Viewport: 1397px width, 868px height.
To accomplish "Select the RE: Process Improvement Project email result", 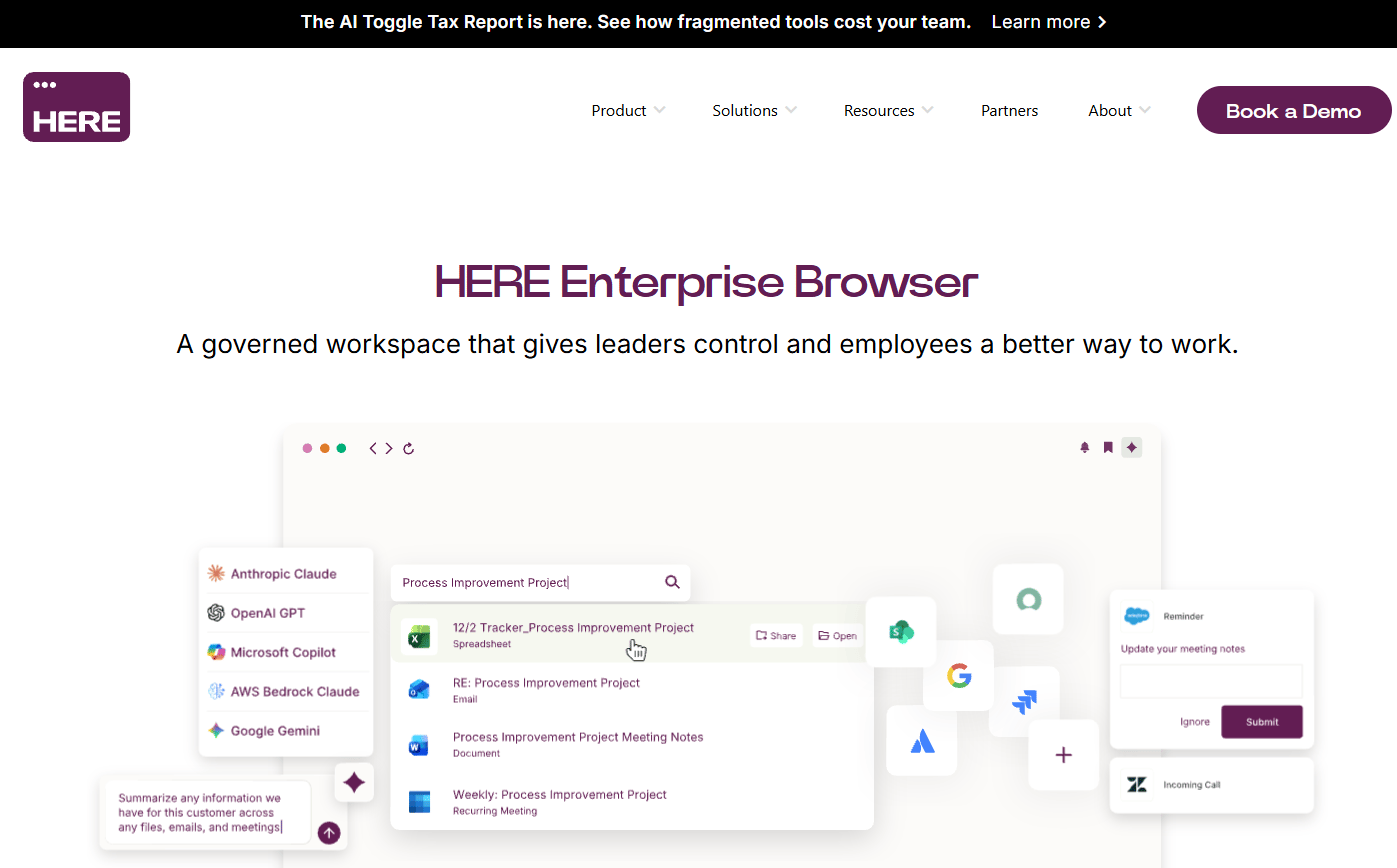I will (x=631, y=690).
